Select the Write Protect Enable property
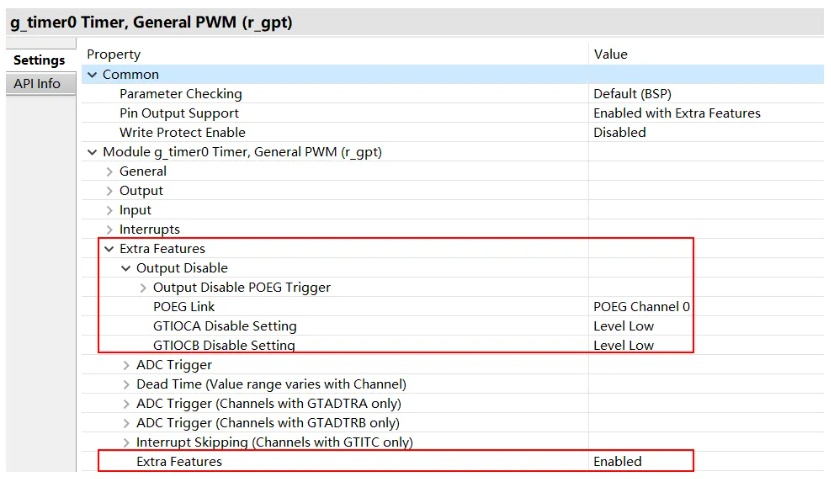 pyautogui.click(x=182, y=132)
